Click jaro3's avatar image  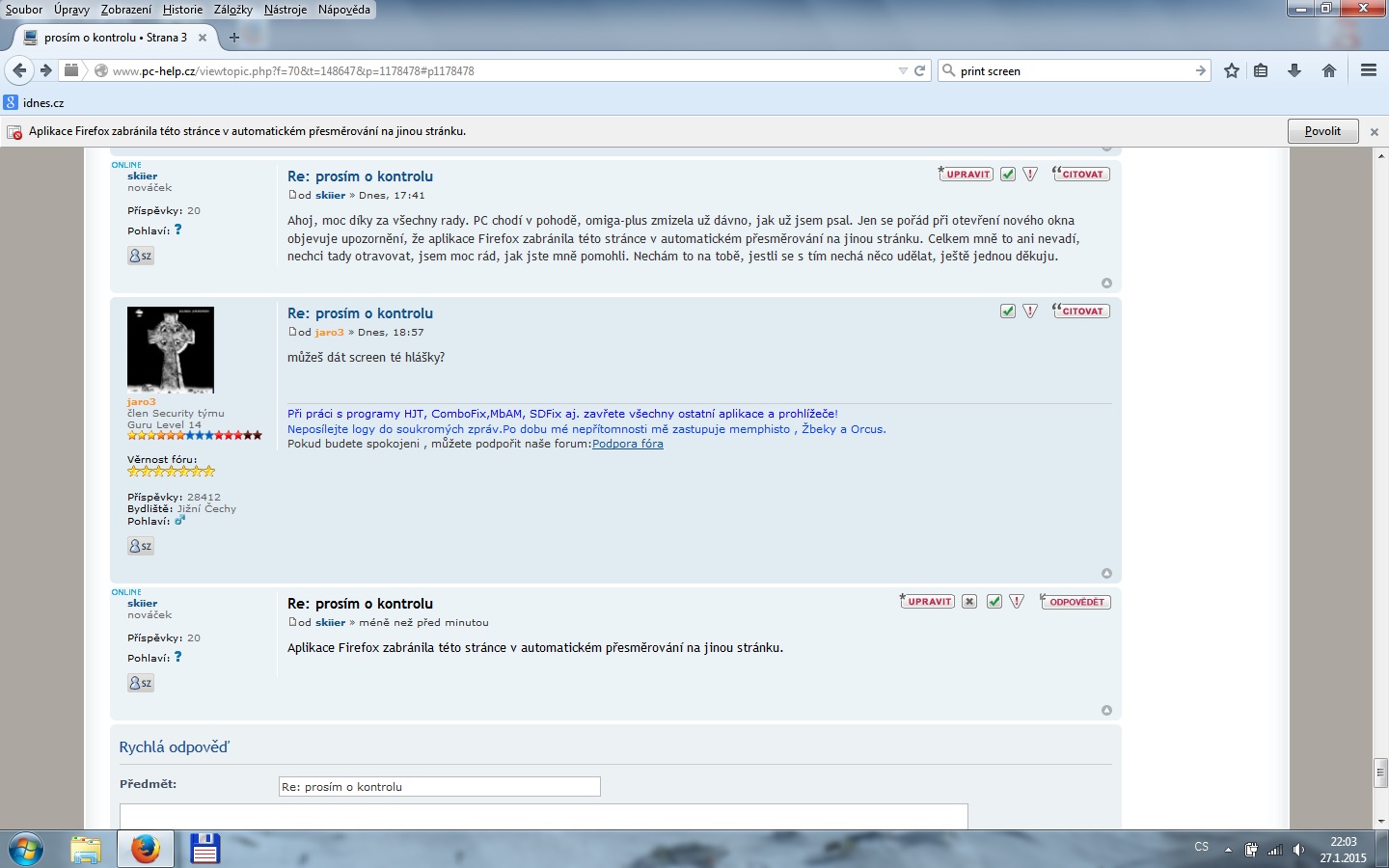(171, 349)
